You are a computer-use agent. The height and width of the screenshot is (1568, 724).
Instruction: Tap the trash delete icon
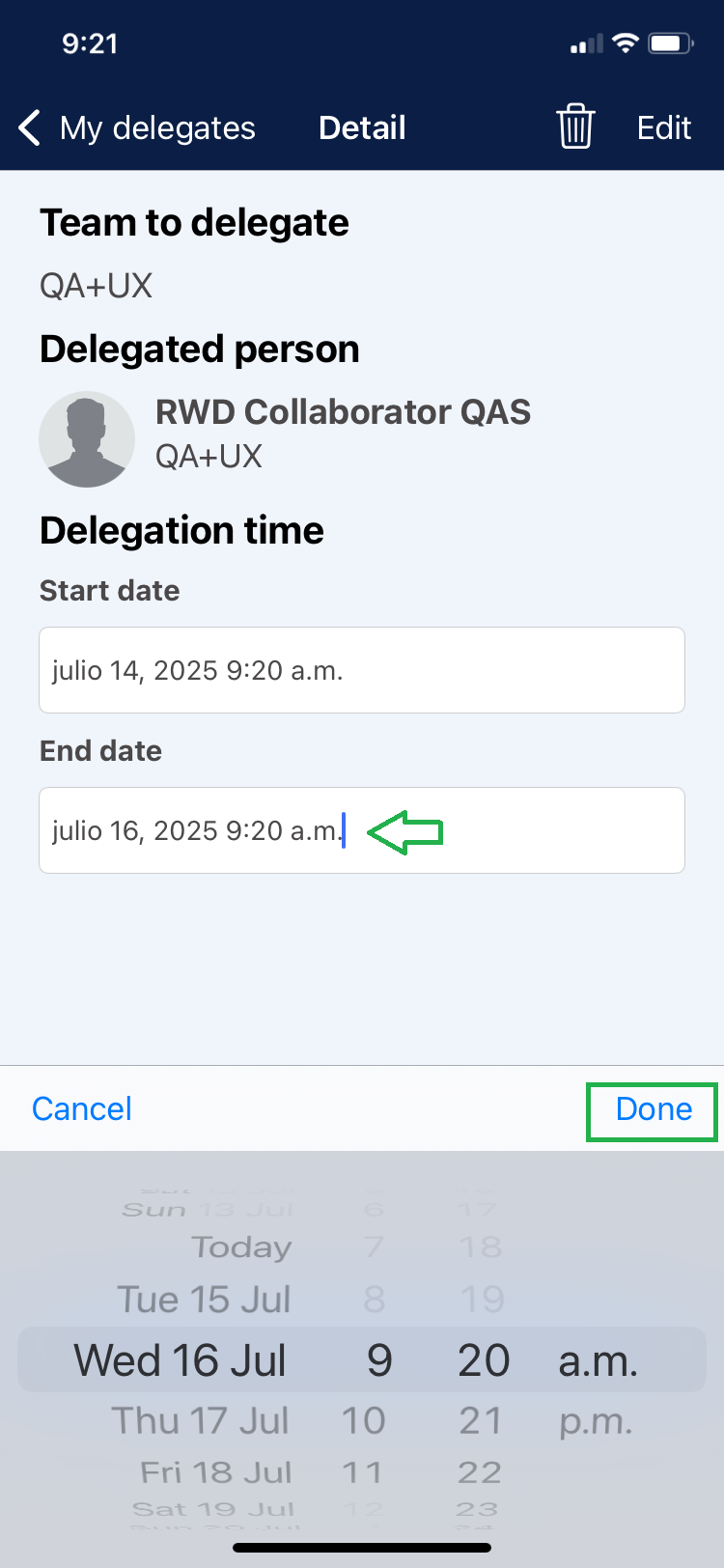575,126
